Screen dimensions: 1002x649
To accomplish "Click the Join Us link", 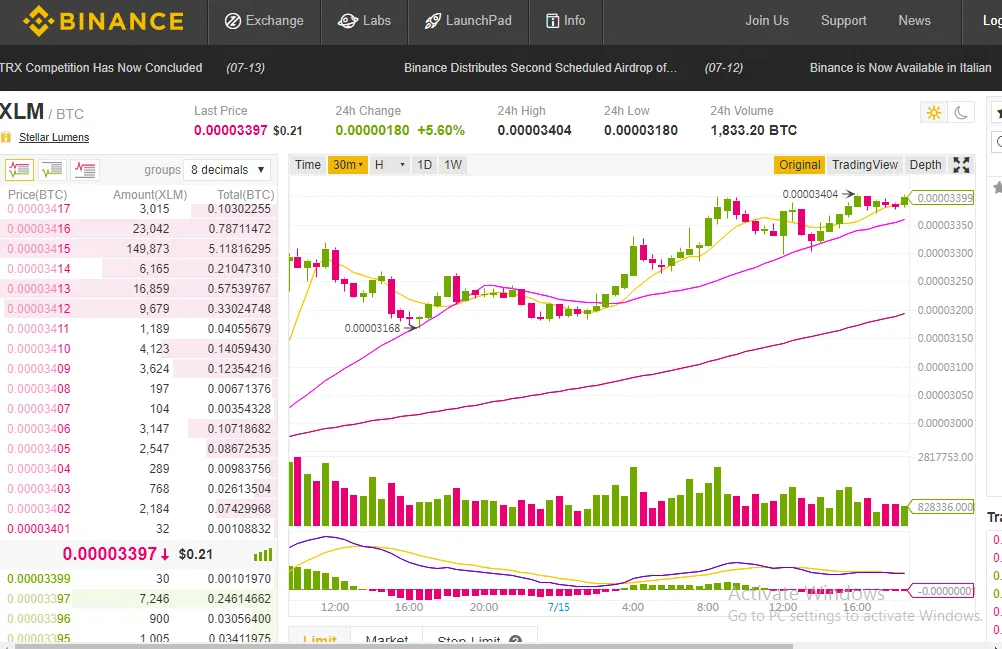I will 767,20.
